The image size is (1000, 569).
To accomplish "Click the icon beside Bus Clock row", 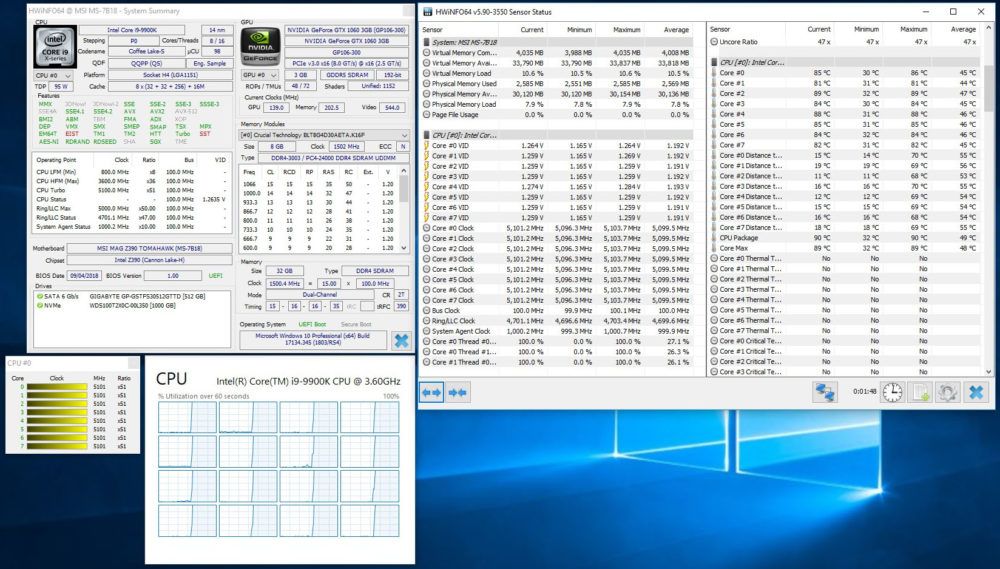I will point(427,310).
